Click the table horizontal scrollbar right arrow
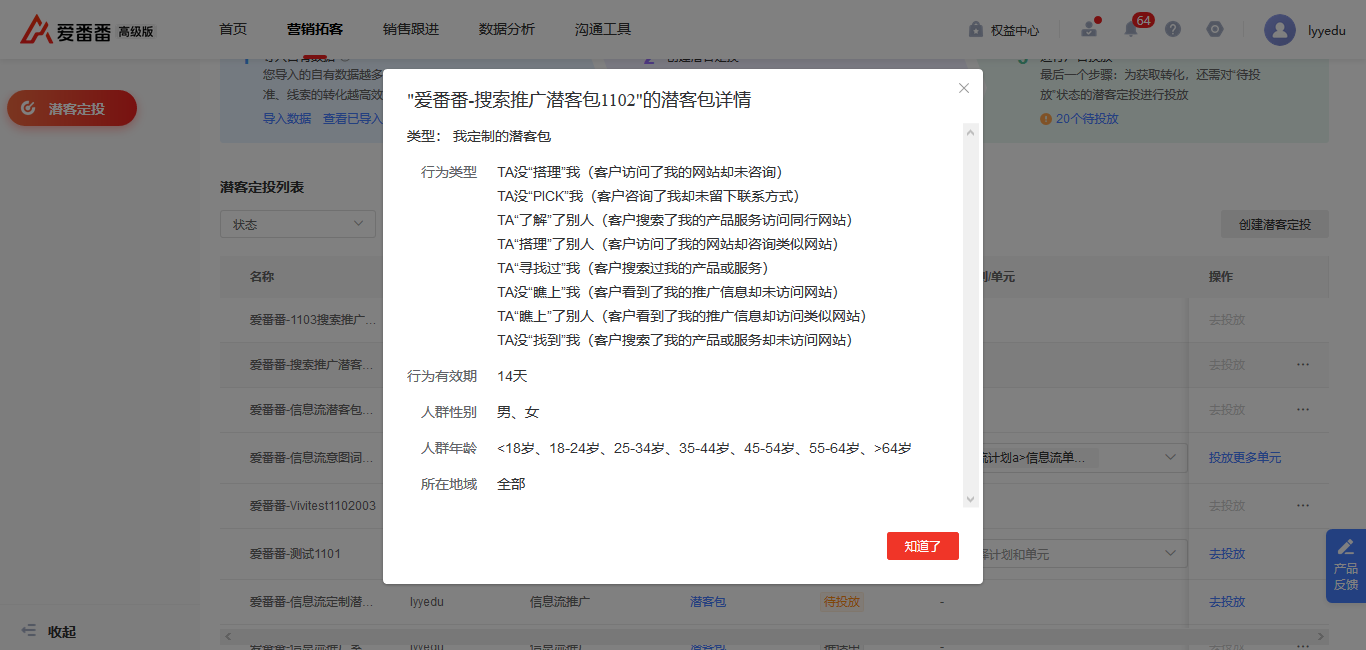Viewport: 1366px width, 650px height. click(x=1322, y=636)
